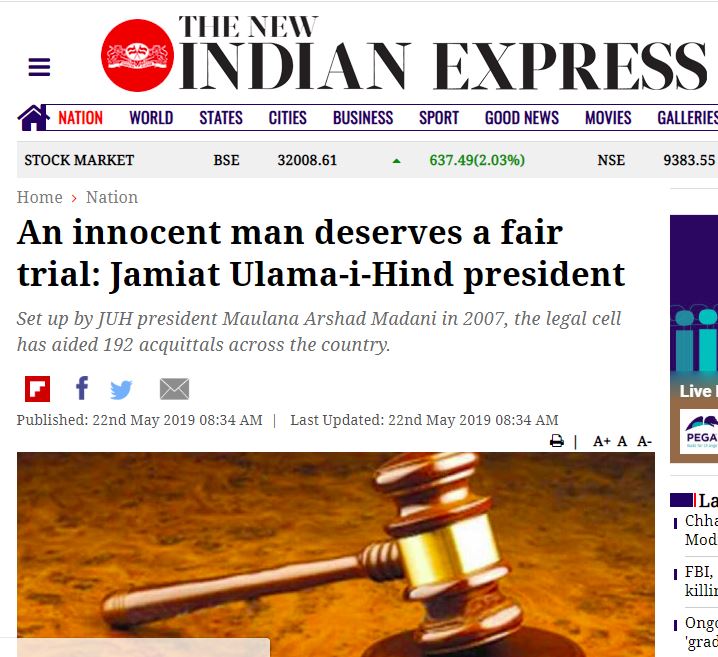This screenshot has height=657, width=718.
Task: Click the home icon in navigation bar
Action: pyautogui.click(x=33, y=118)
